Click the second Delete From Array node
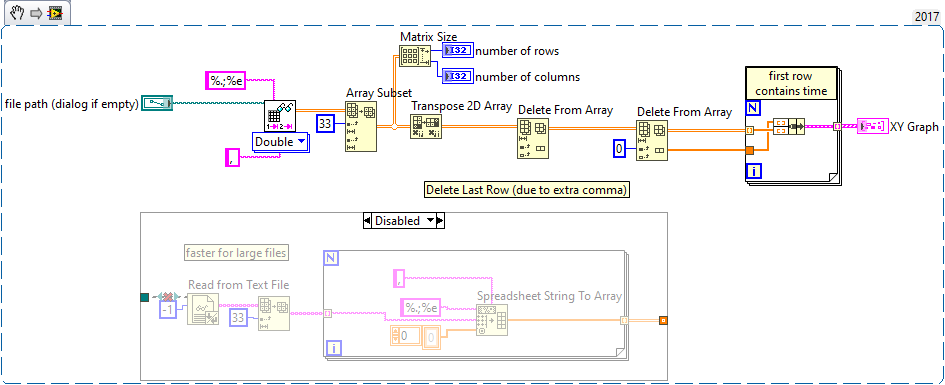Screen dimensions: 945x385 tap(652, 140)
